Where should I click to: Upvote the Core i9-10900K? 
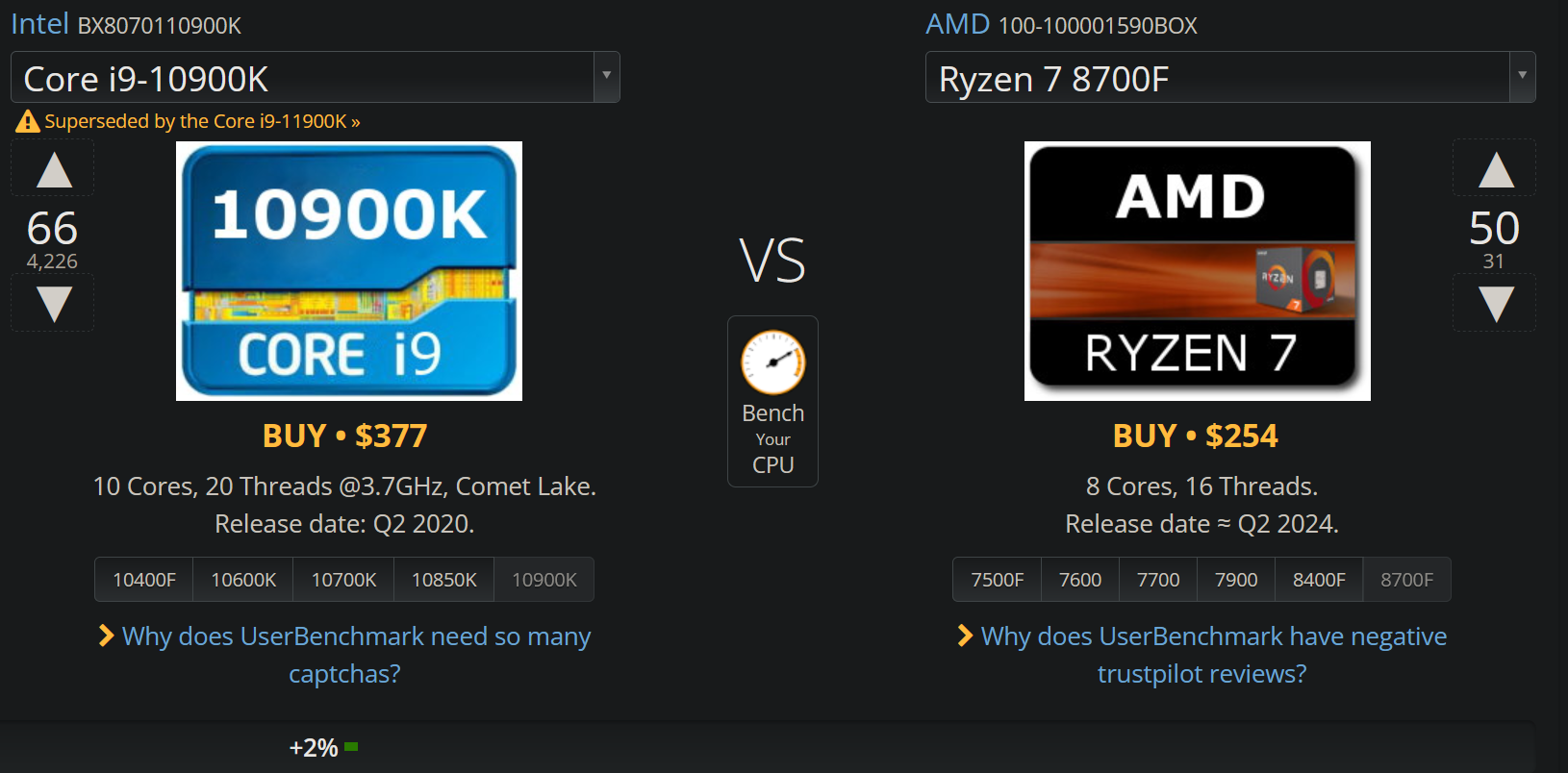coord(53,169)
